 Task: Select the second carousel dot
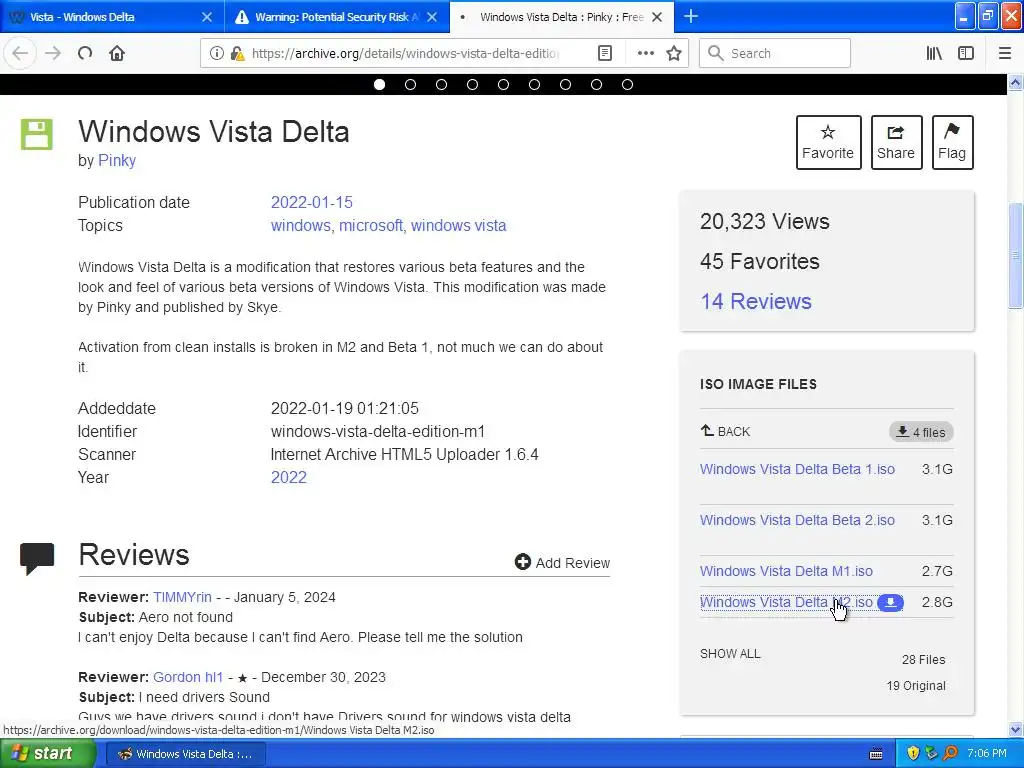[410, 84]
